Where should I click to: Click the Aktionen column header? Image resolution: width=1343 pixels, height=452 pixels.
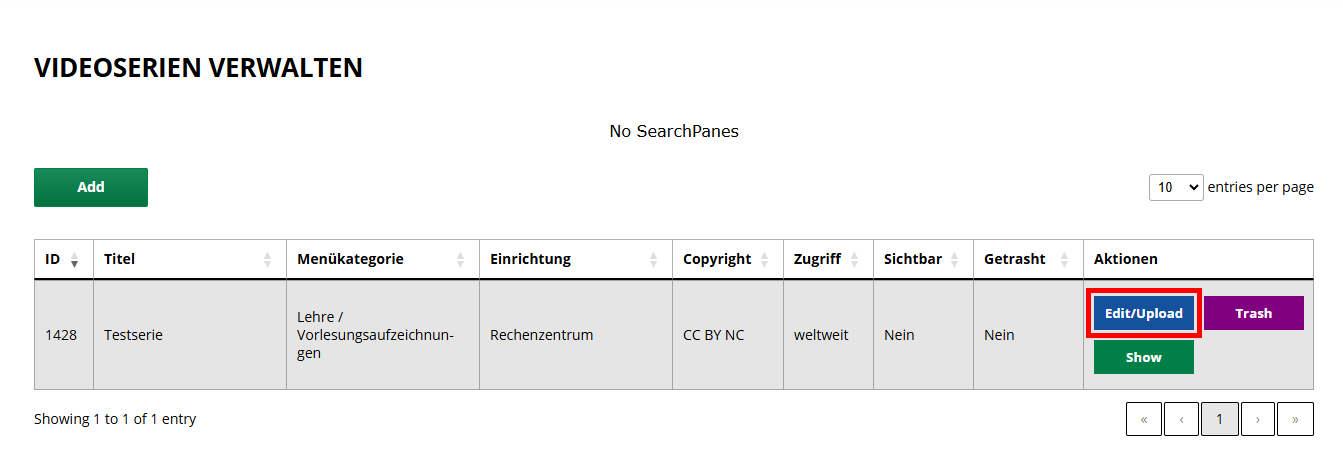[1126, 259]
